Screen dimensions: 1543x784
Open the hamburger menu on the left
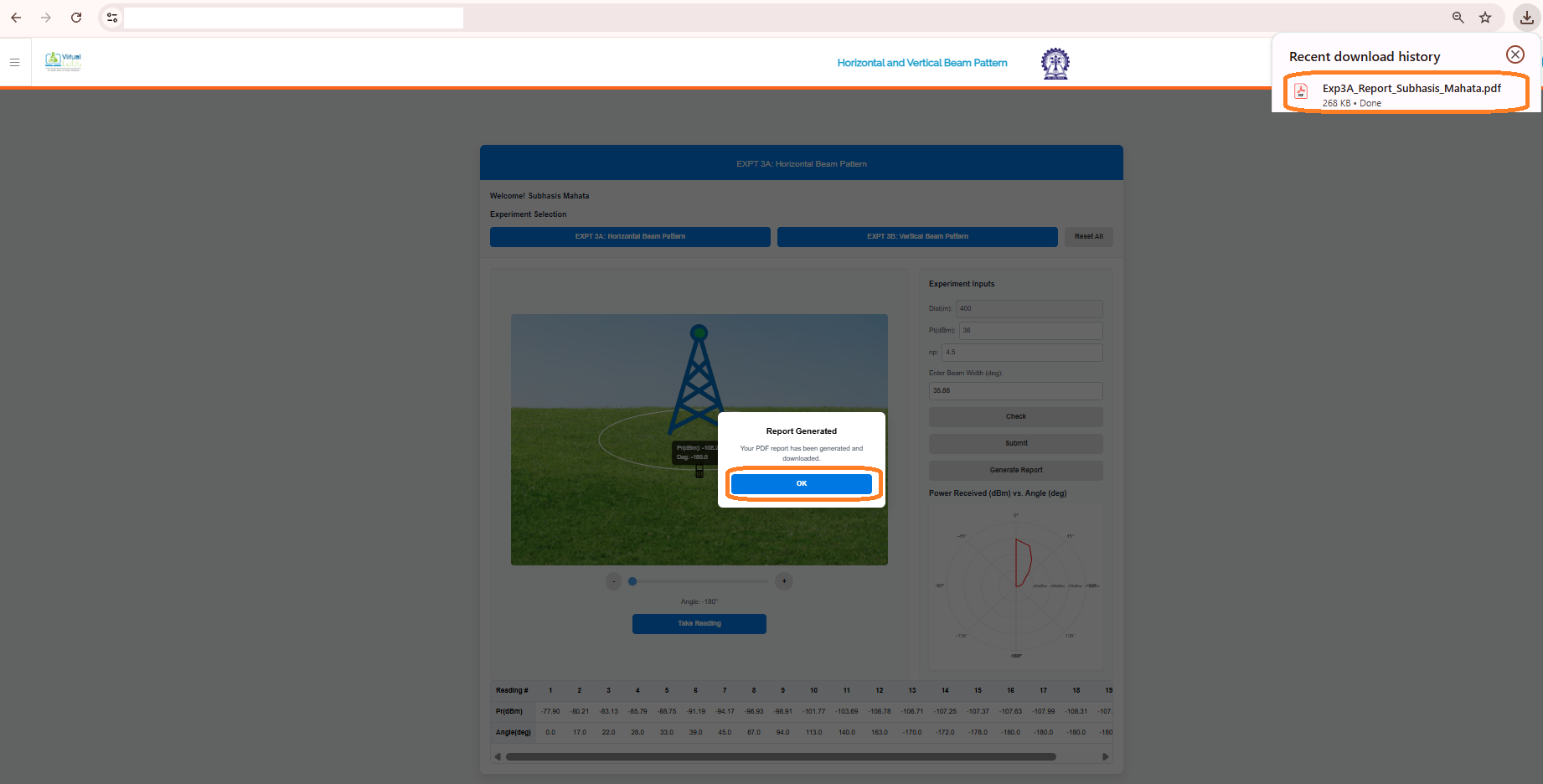pos(14,63)
